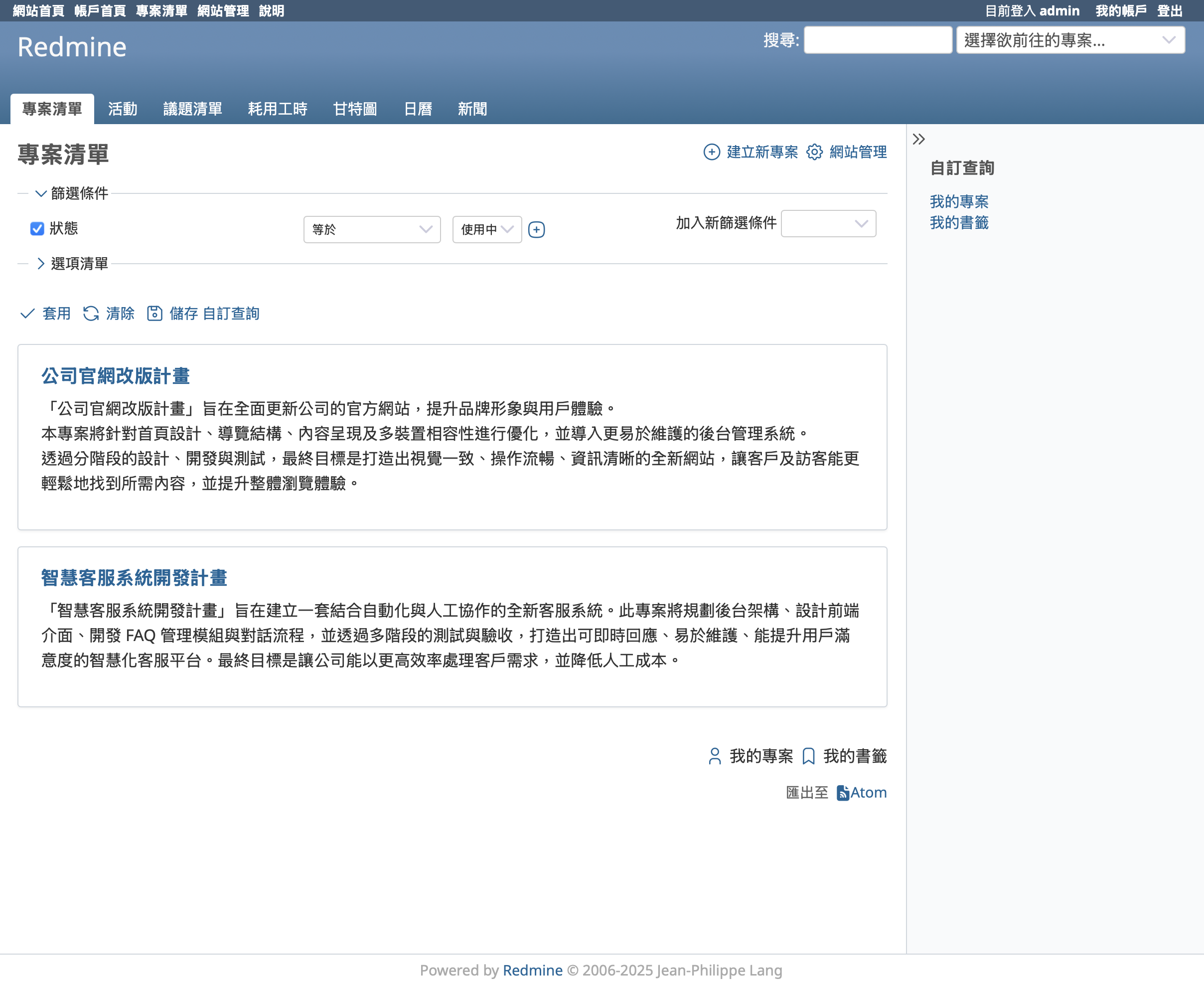Viewport: 1204px width, 985px height.
Task: Open the 加入新篩選條件 dropdown
Action: click(829, 223)
